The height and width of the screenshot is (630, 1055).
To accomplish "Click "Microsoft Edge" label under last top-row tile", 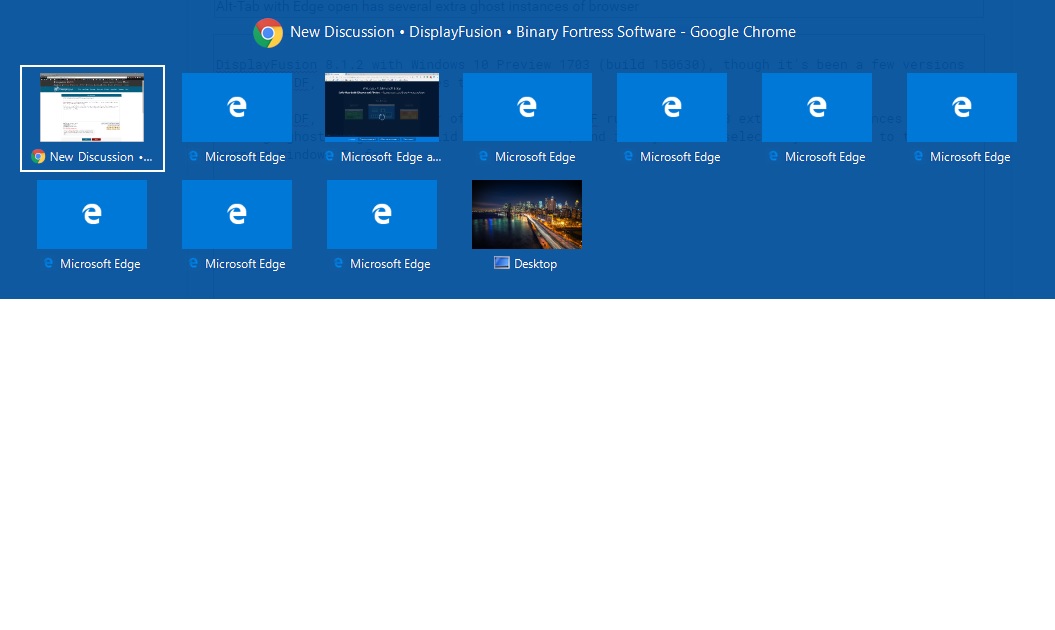I will (x=969, y=157).
